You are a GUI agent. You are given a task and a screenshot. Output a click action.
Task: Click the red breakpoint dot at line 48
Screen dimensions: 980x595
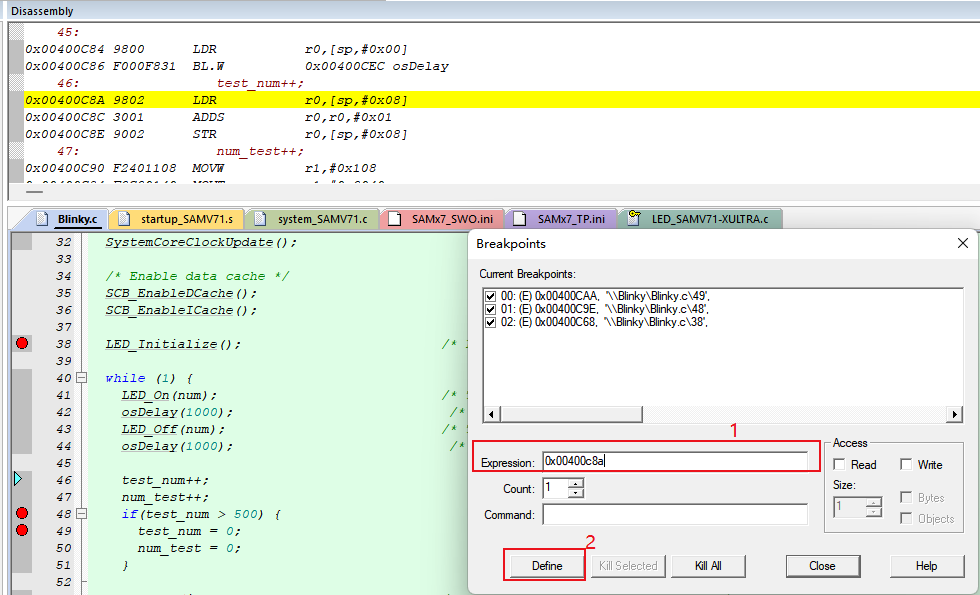22,514
